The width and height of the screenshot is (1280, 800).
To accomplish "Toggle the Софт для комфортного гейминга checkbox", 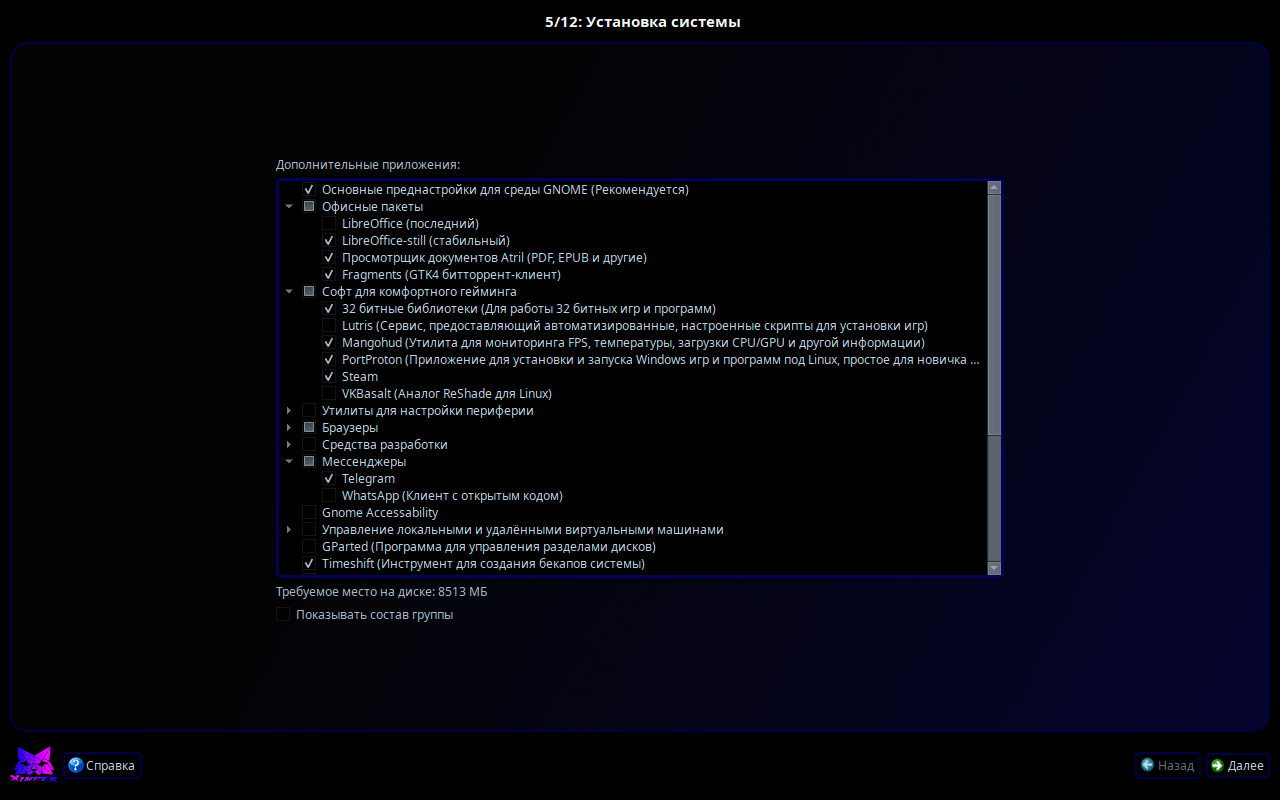I will tap(309, 292).
